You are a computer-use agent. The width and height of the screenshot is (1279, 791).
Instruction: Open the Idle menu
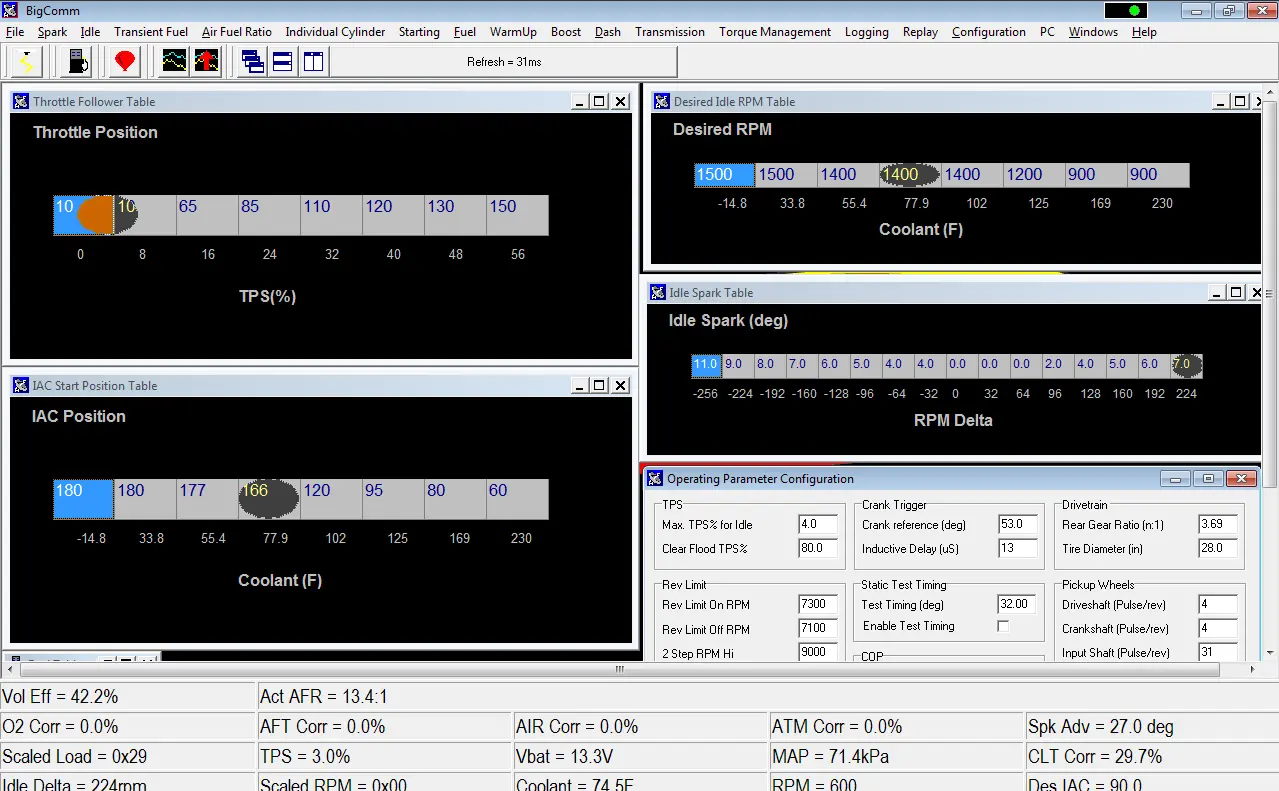pos(91,32)
